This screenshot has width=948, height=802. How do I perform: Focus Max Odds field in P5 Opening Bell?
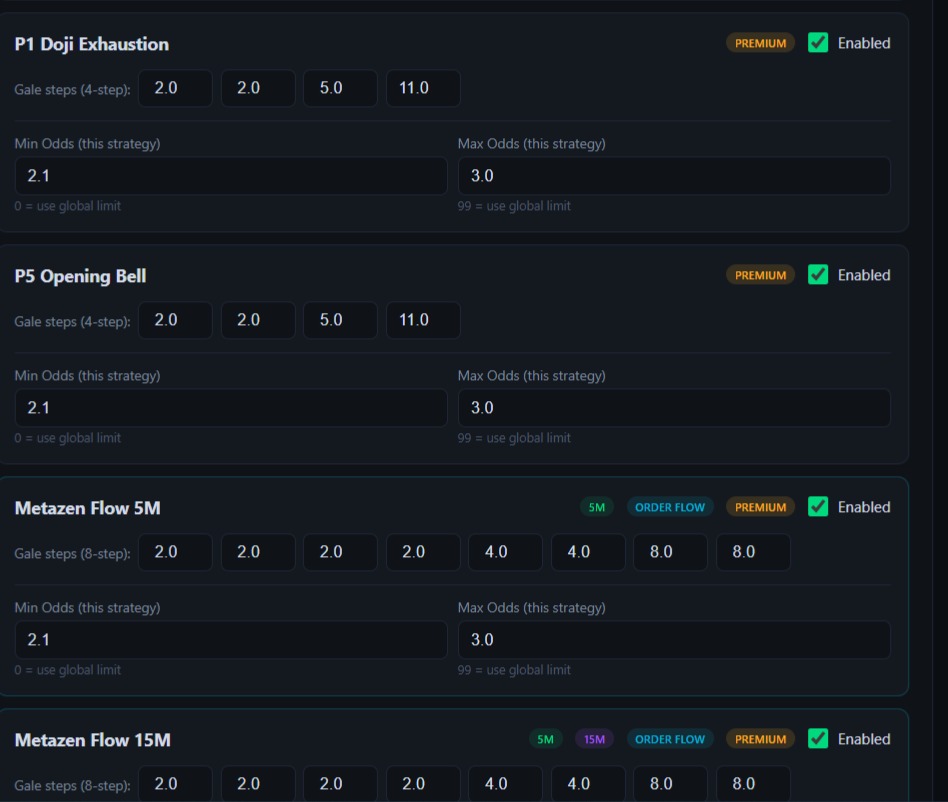click(674, 408)
